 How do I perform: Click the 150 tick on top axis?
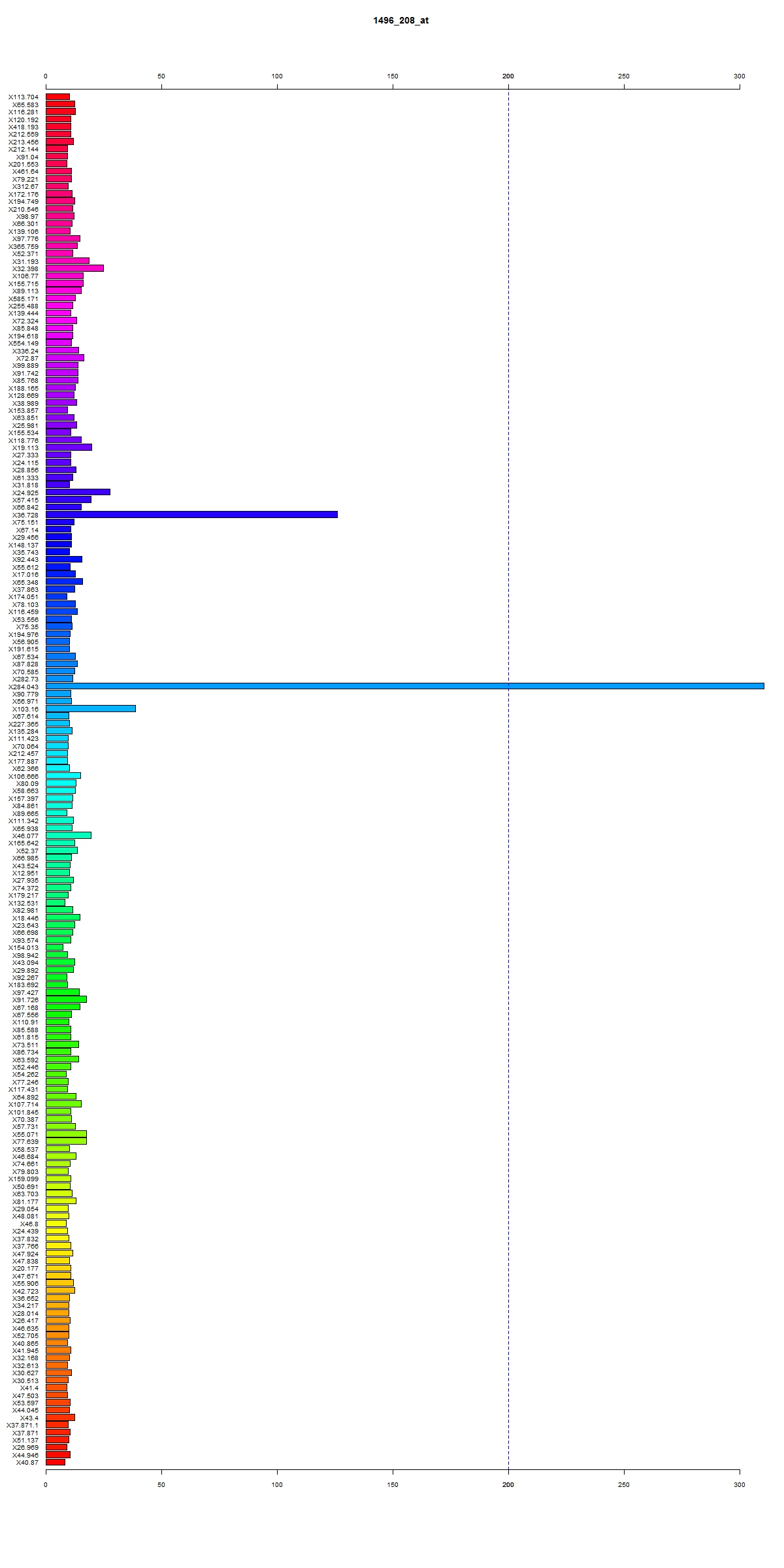(x=393, y=76)
